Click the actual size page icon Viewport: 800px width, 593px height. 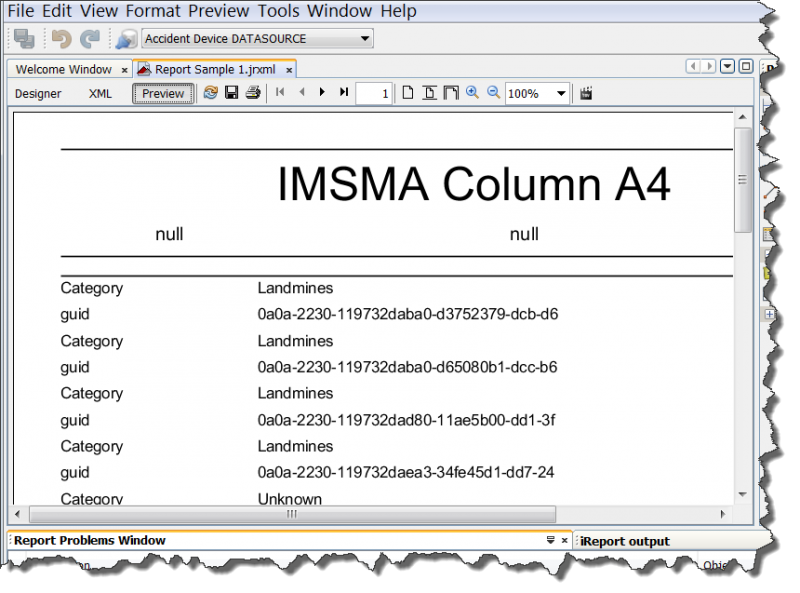click(x=408, y=93)
